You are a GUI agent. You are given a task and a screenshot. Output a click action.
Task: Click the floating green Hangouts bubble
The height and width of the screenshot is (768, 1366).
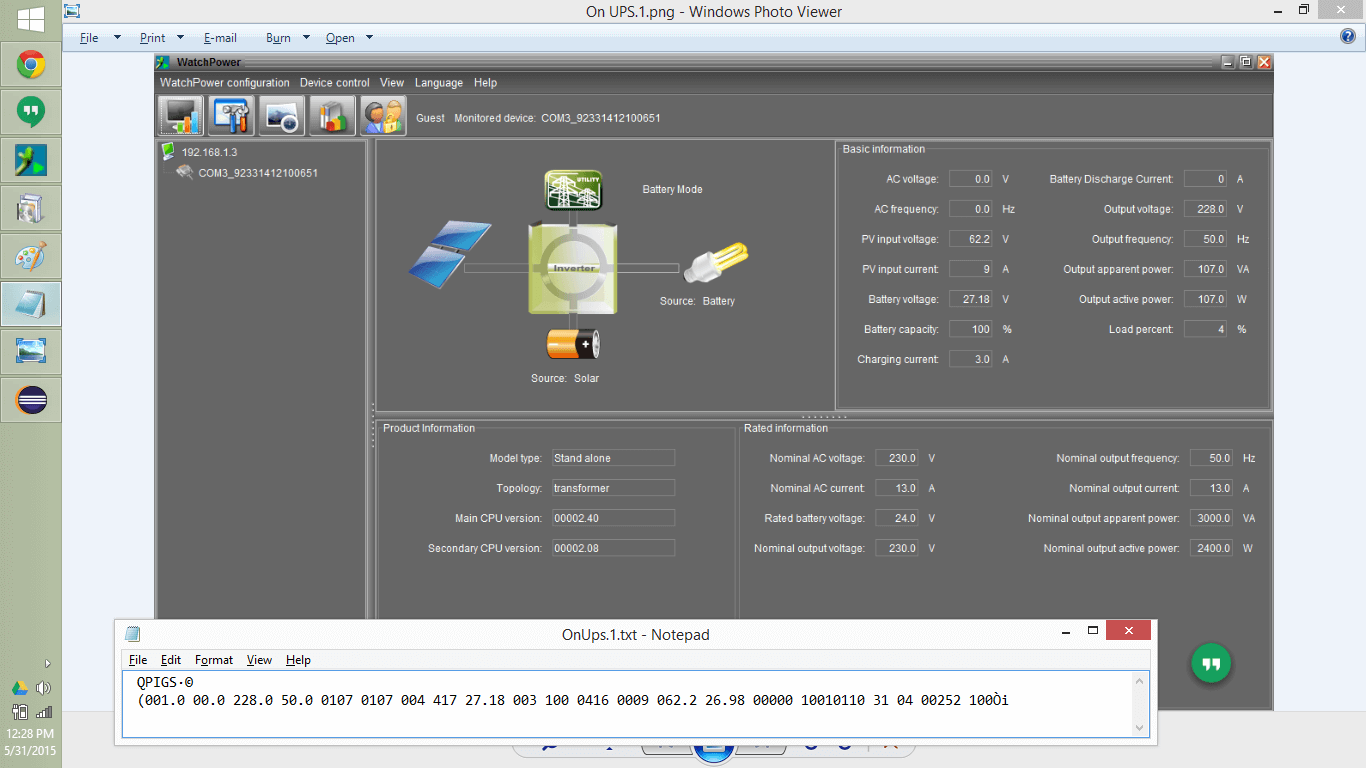pos(1211,663)
